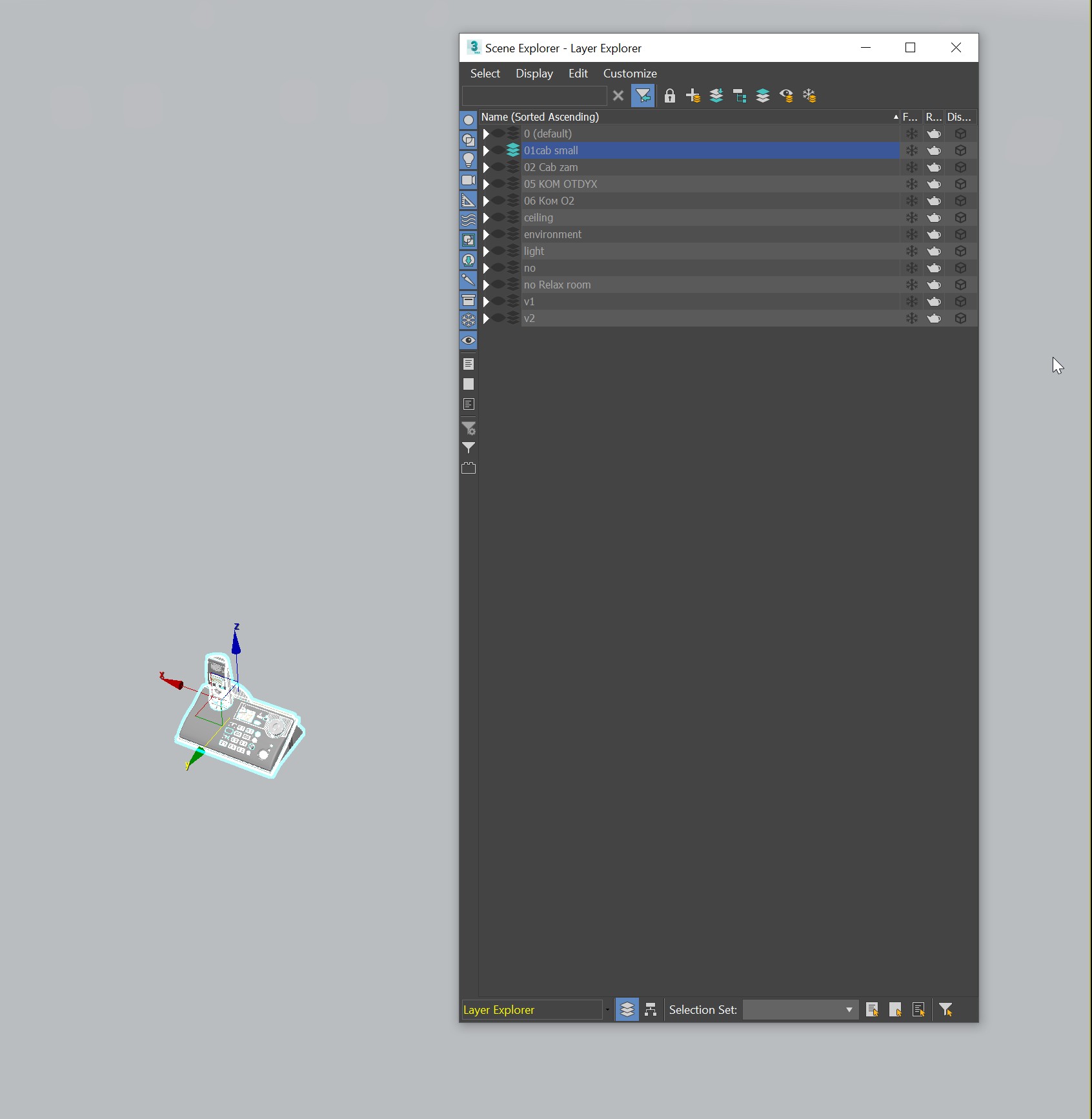The height and width of the screenshot is (1119, 1092).
Task: Select the '06 Ком O2' layer row
Action: pyautogui.click(x=710, y=201)
